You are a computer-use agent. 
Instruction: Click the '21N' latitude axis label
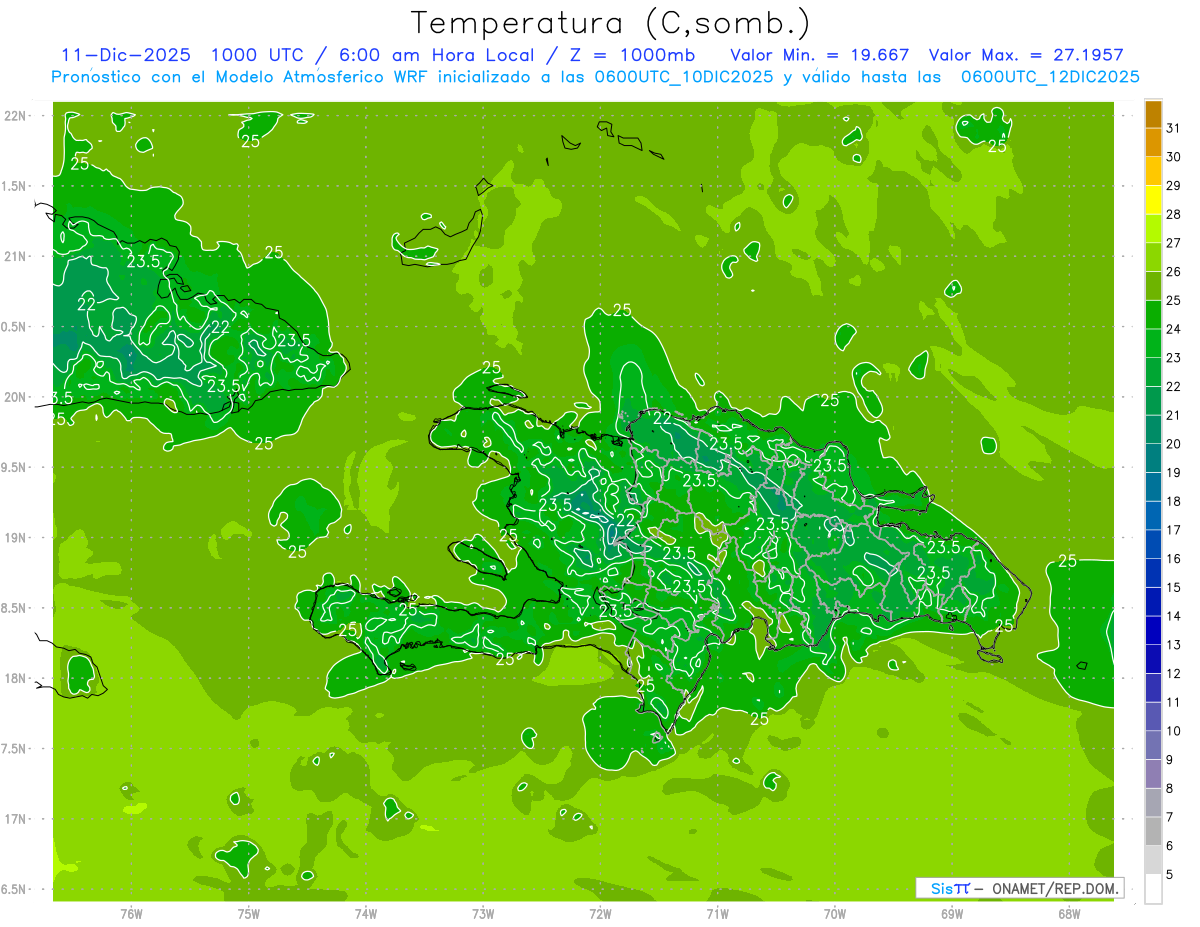(17, 257)
